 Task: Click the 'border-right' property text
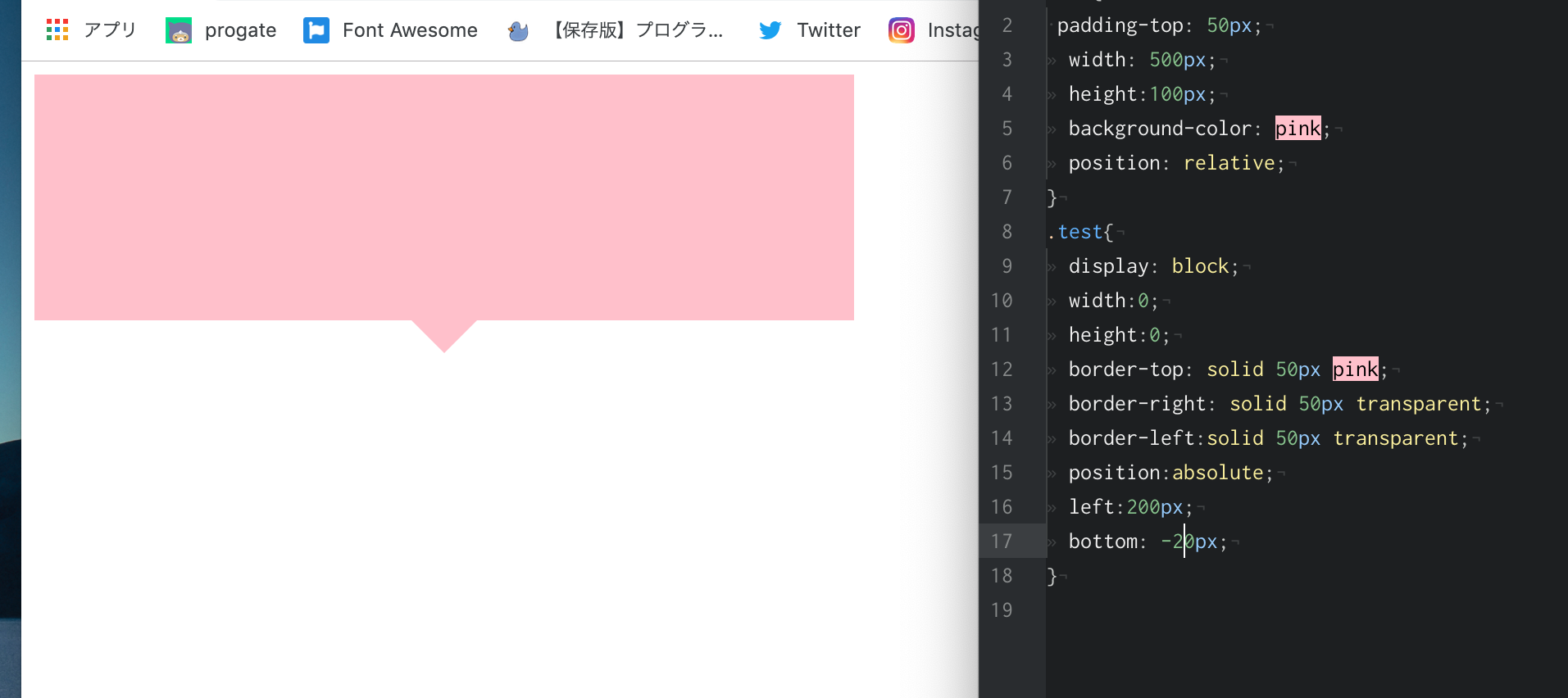[x=1137, y=404]
